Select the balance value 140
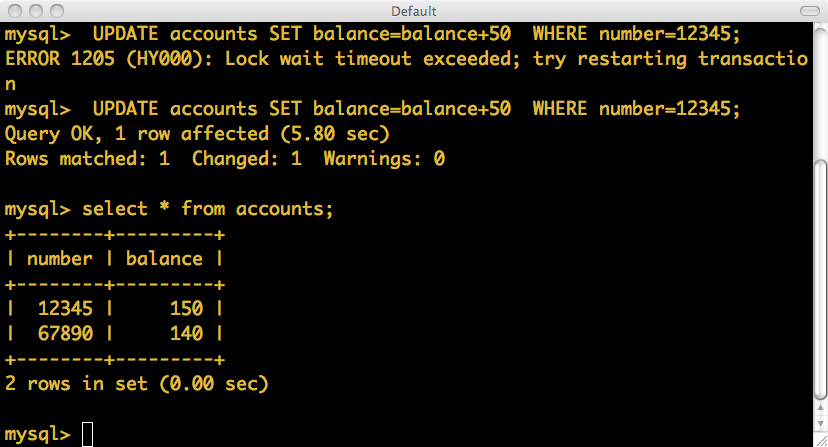 186,333
